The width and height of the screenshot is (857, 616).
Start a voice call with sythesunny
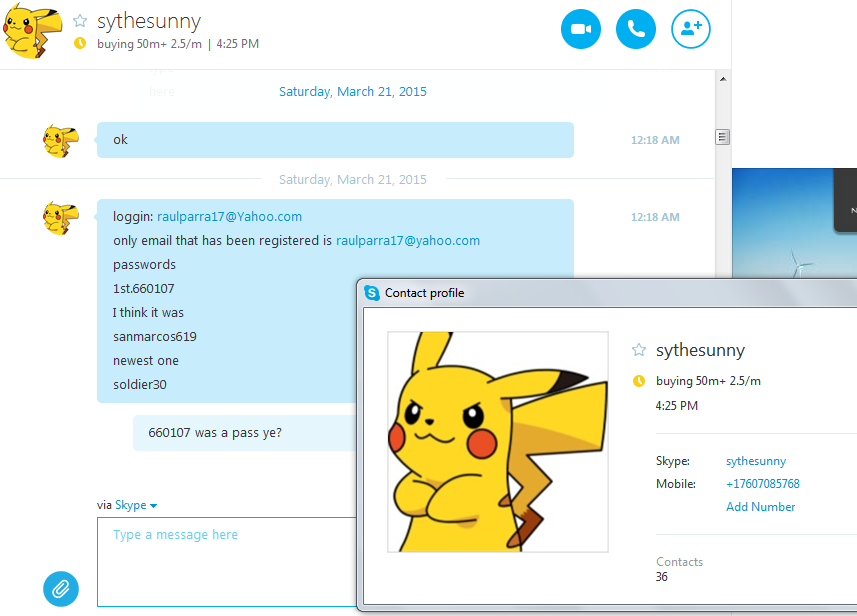(636, 29)
